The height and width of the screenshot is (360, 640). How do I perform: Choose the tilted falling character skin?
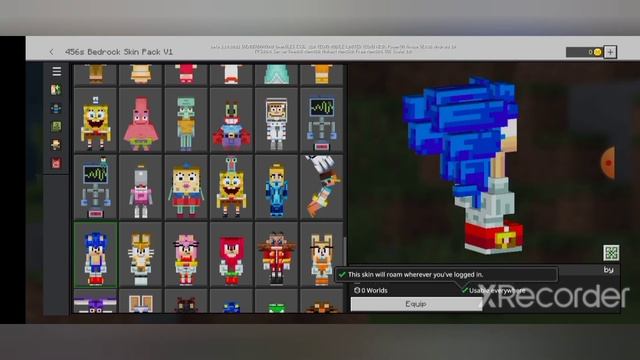point(322,187)
